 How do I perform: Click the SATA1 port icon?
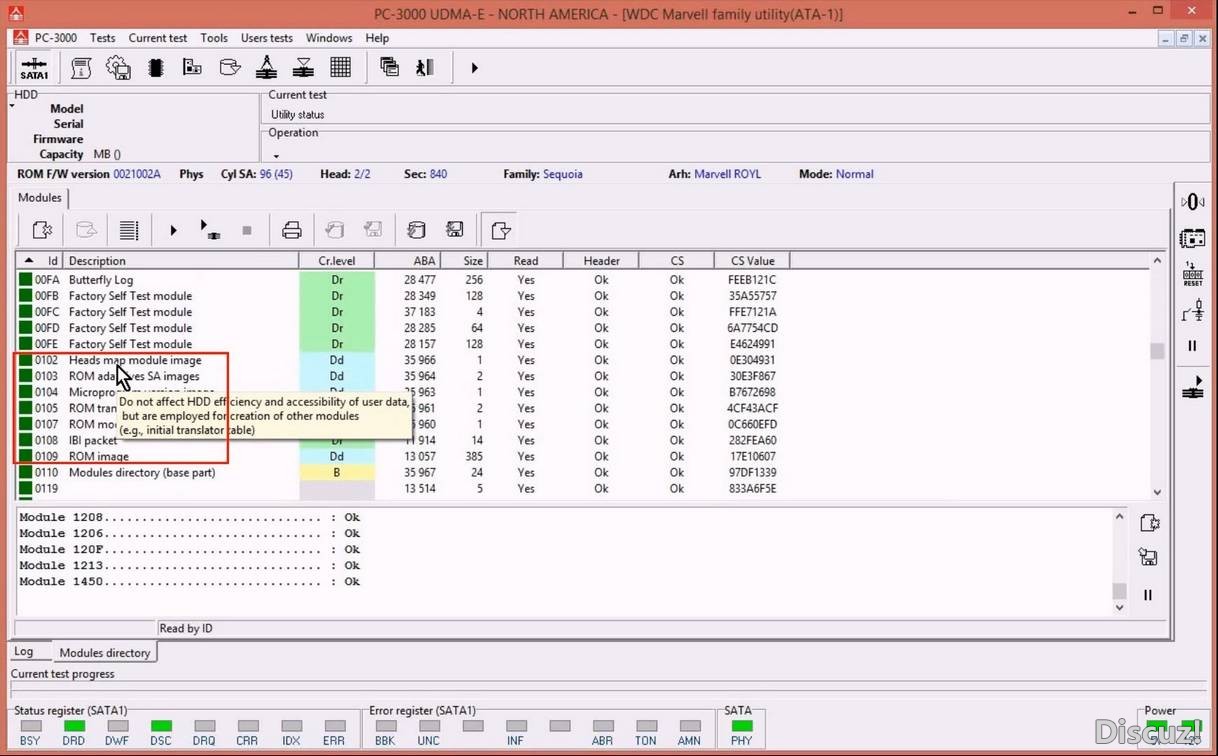pos(34,68)
